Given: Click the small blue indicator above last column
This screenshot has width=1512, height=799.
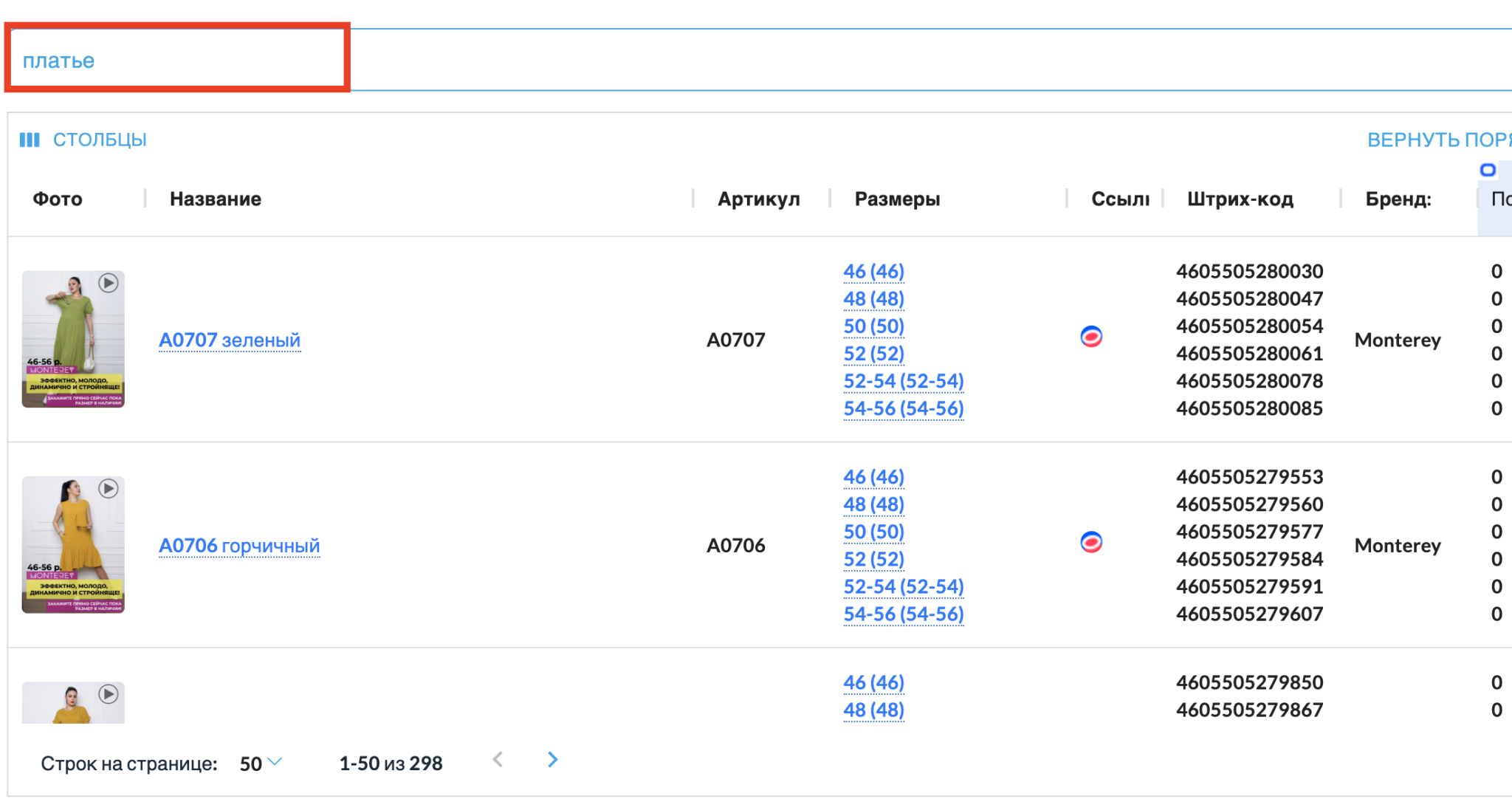Looking at the screenshot, I should (1488, 170).
